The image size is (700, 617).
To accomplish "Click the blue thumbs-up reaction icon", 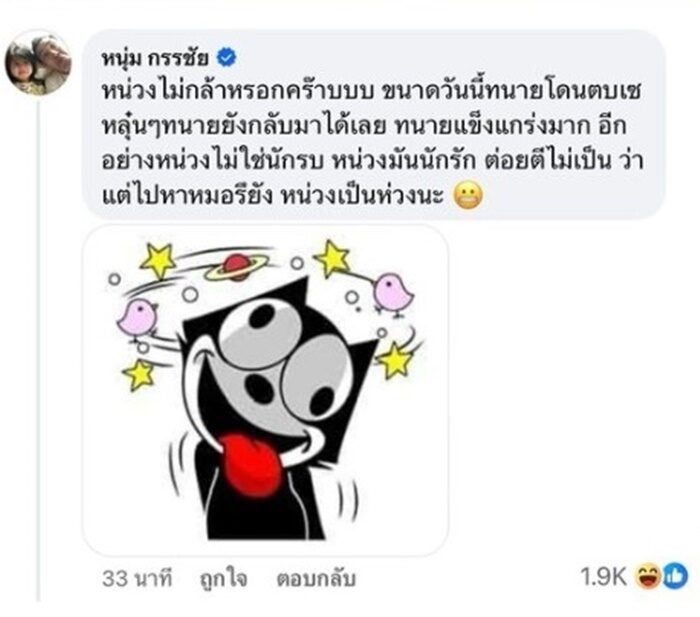I will [x=675, y=576].
